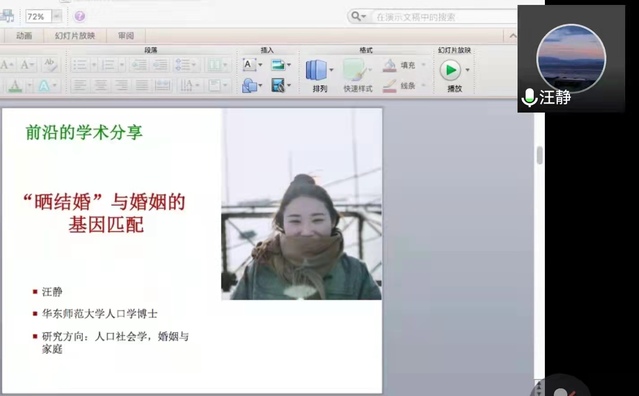Open the help question mark icon
This screenshot has width=639, height=396.
[79, 16]
